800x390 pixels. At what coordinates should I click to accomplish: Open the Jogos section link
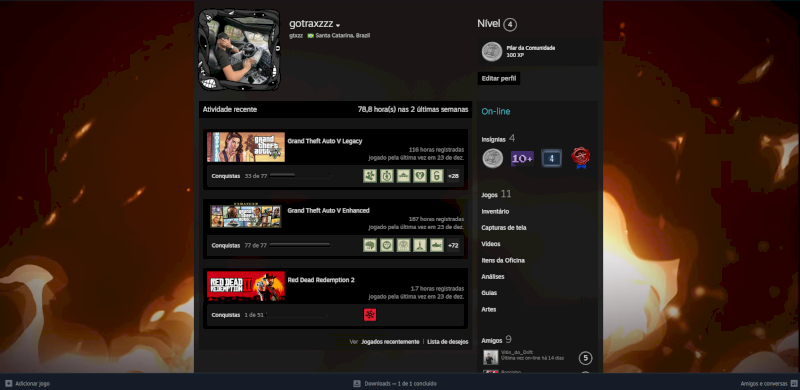pos(489,195)
